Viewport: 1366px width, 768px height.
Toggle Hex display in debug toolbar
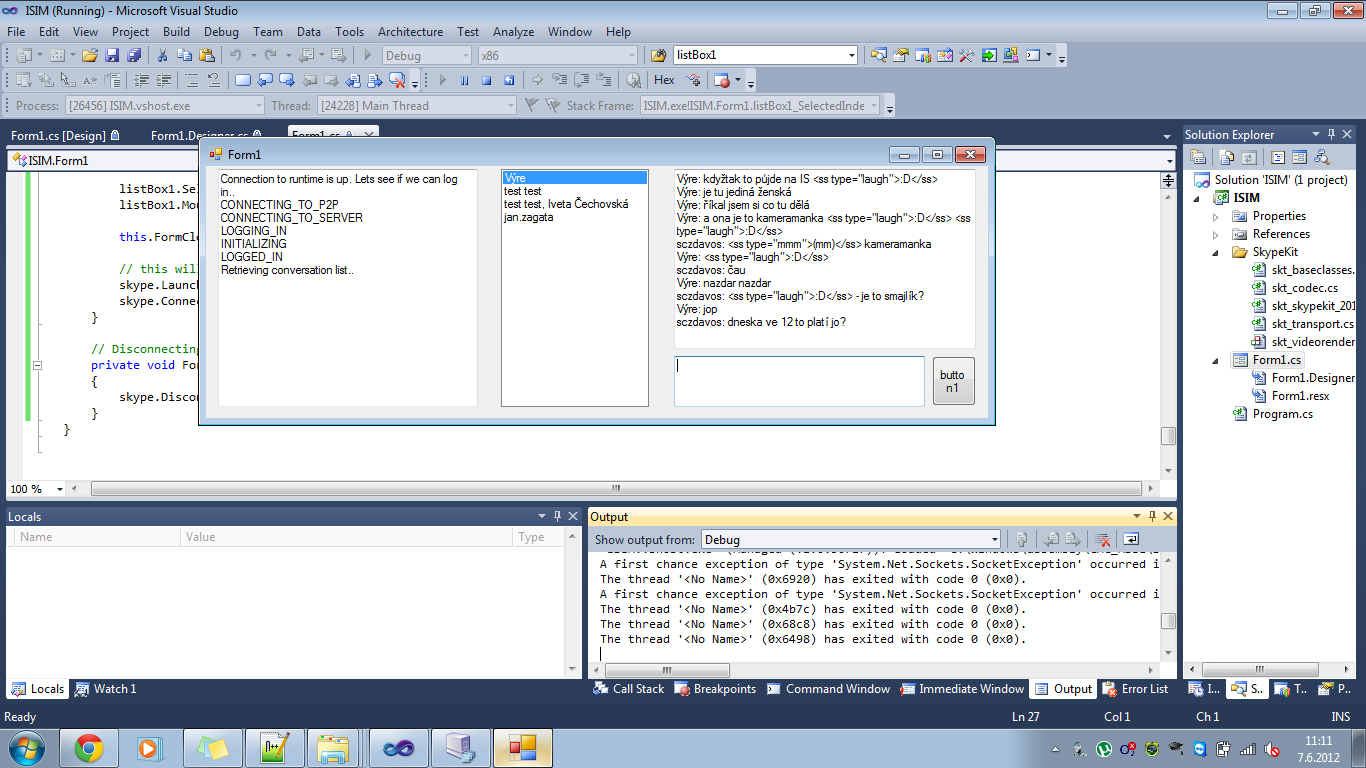(x=664, y=80)
